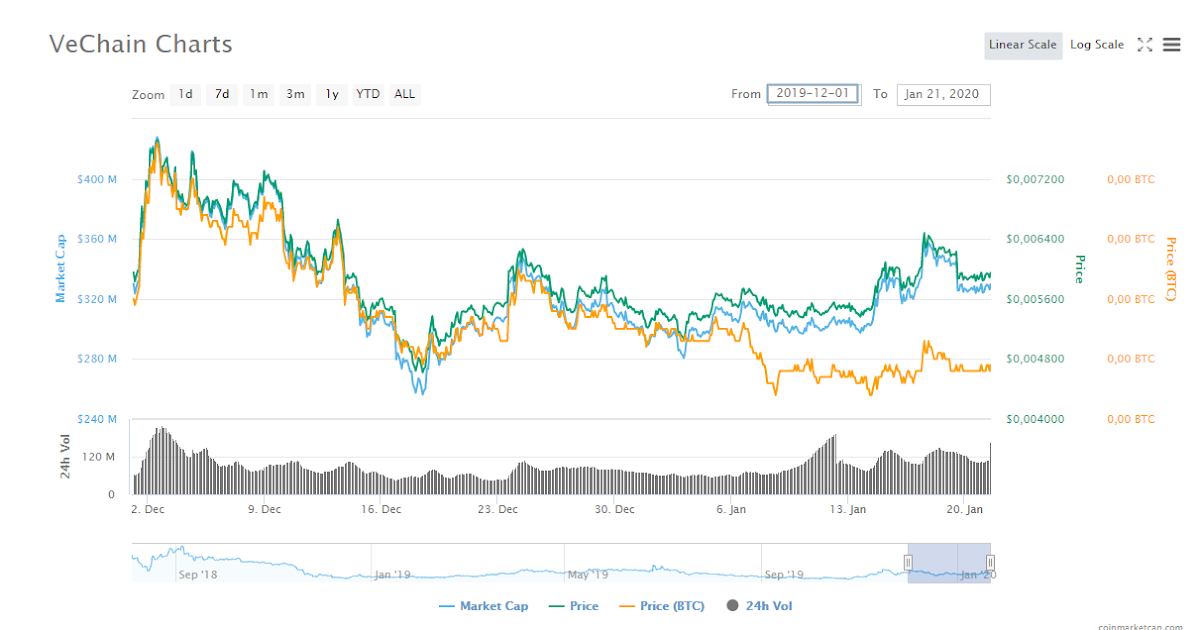Set zoom range to 1y
The height and width of the screenshot is (630, 1200).
tap(332, 94)
